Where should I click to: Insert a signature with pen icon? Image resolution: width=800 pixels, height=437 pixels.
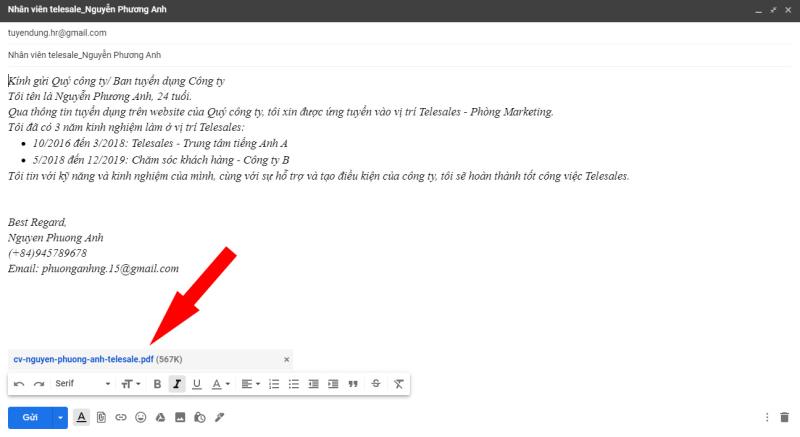[219, 418]
